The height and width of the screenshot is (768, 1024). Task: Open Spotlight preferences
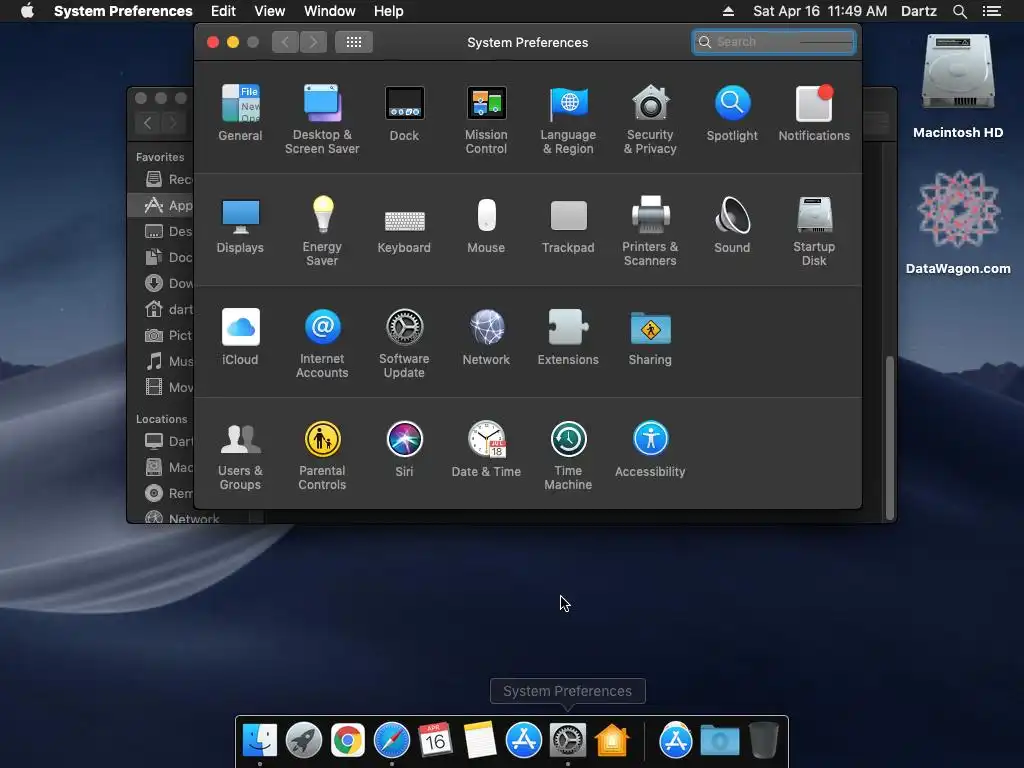point(732,113)
